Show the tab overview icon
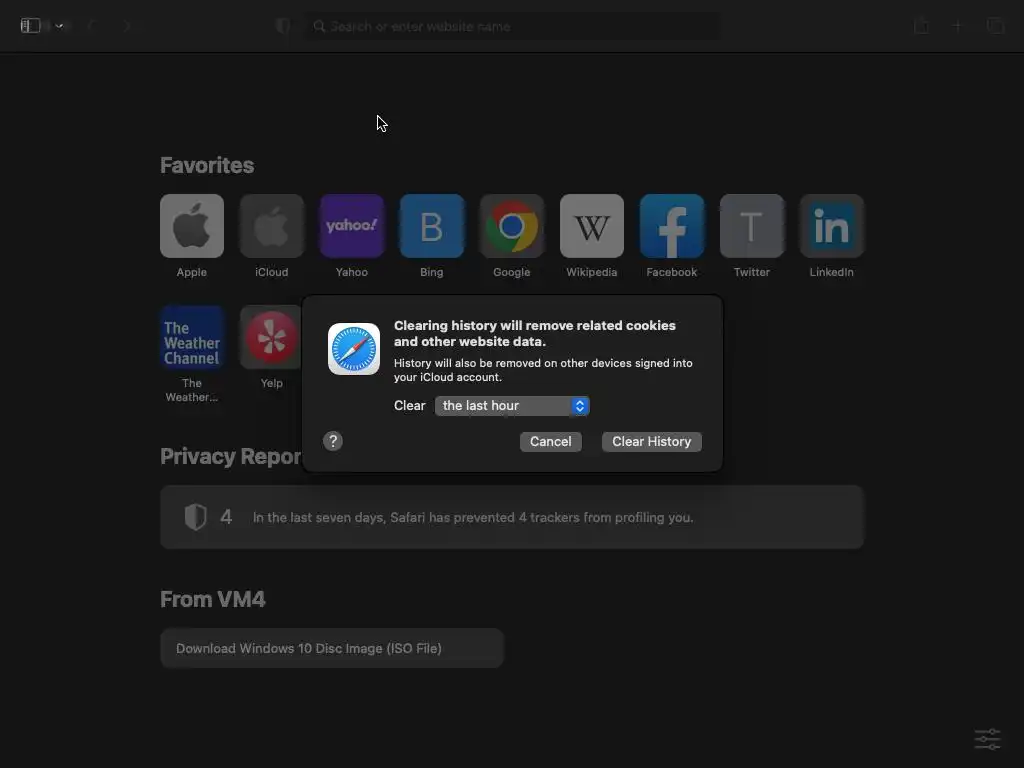Screen dimensions: 1024x768 (995, 25)
